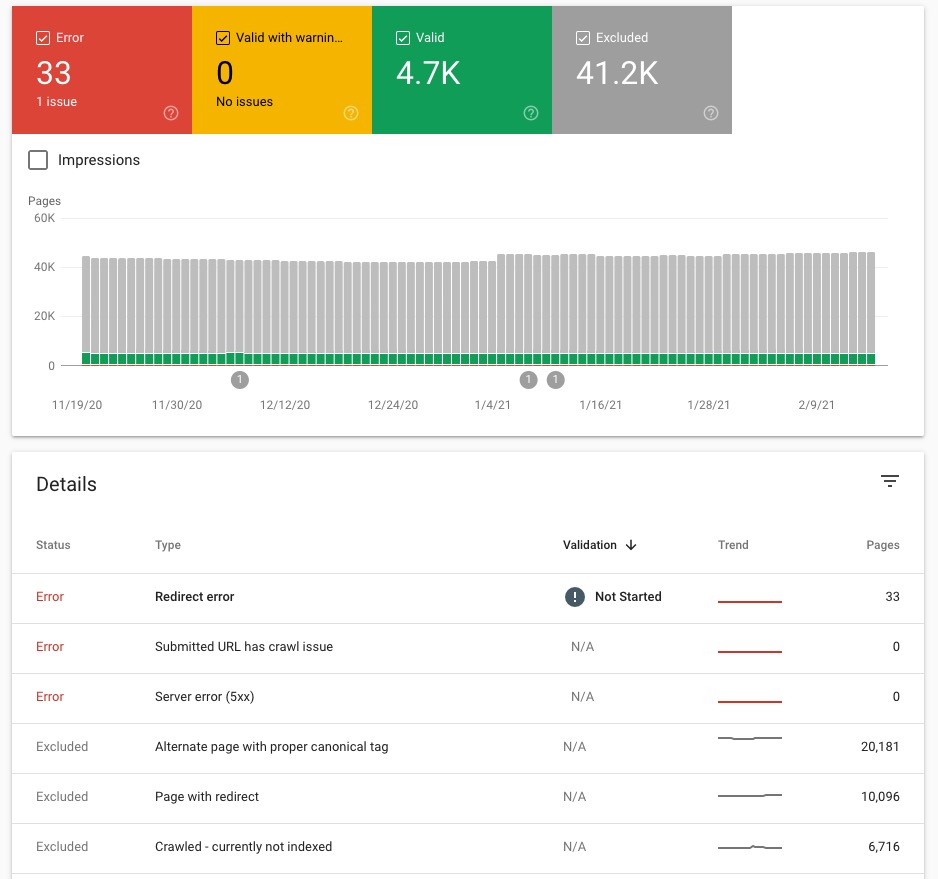Click the 1 issue label
The image size is (938, 879).
click(x=57, y=102)
